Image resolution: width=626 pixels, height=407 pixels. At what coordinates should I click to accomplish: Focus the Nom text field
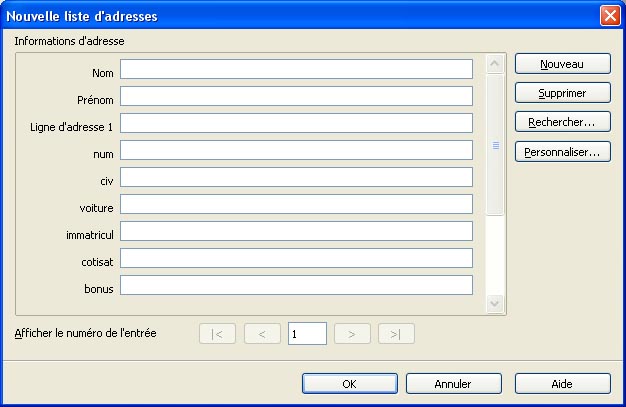point(296,69)
